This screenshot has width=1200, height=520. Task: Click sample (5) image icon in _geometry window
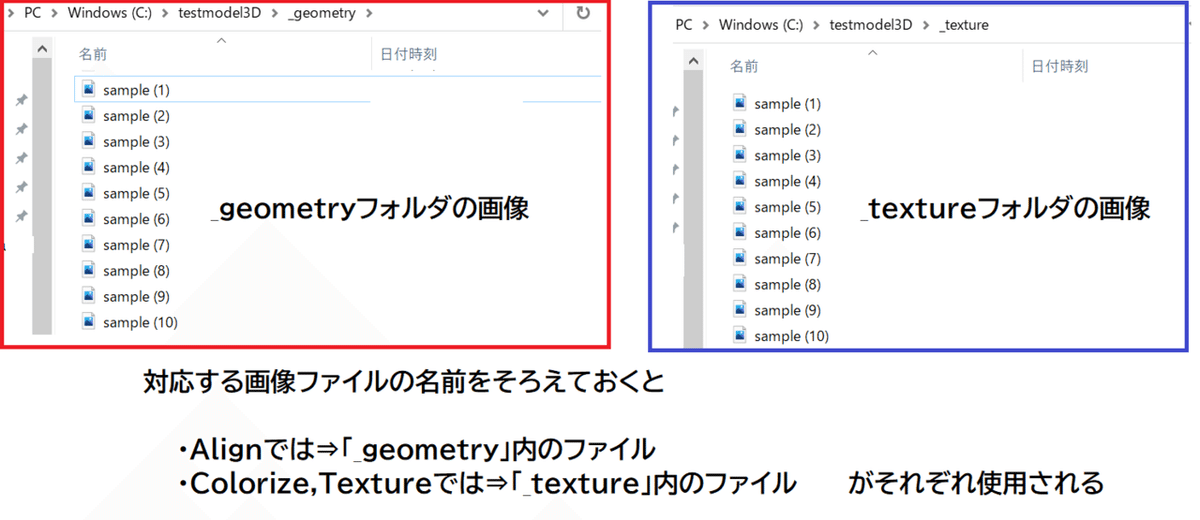pos(89,193)
